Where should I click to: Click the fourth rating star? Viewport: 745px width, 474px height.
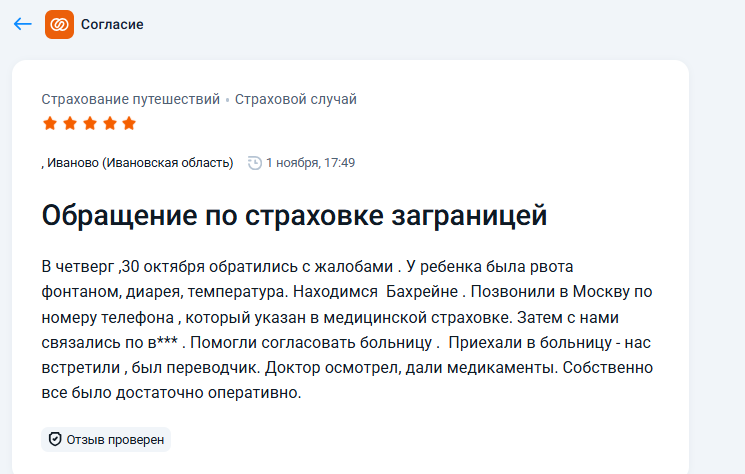click(109, 124)
